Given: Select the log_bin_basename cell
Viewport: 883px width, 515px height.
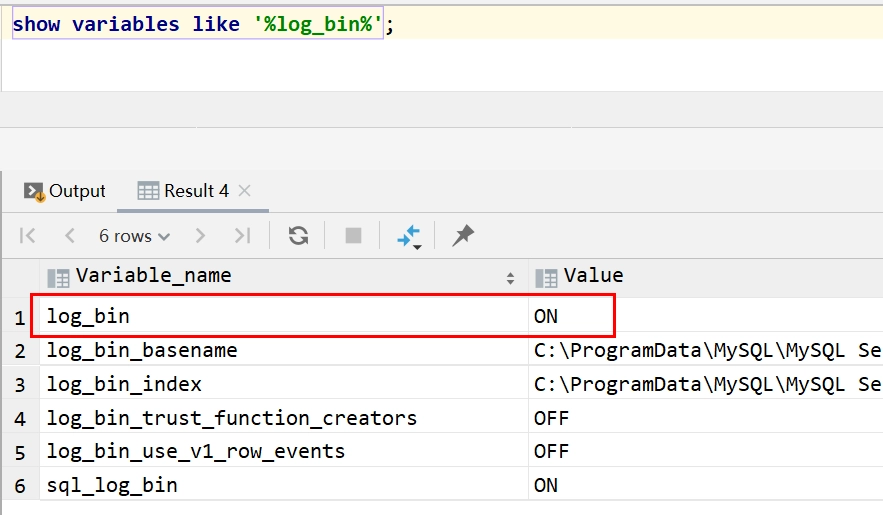Looking at the screenshot, I should coord(284,350).
